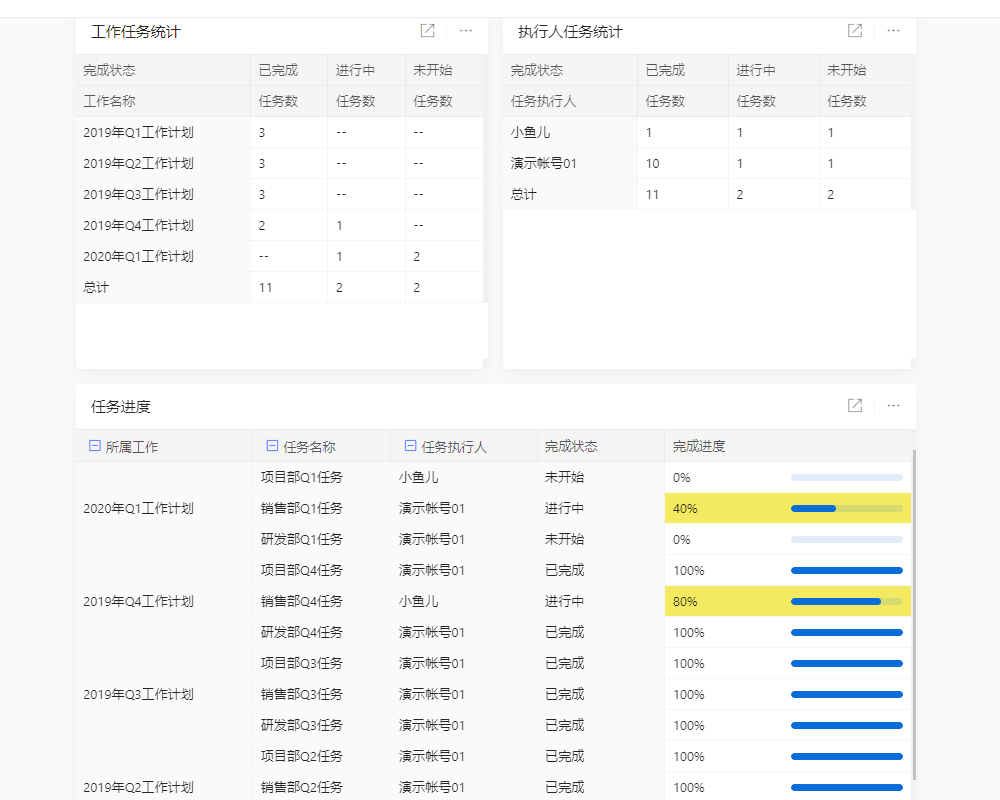Open more options menu on 执行人任务统计 card
This screenshot has height=800, width=1000.
coord(893,30)
